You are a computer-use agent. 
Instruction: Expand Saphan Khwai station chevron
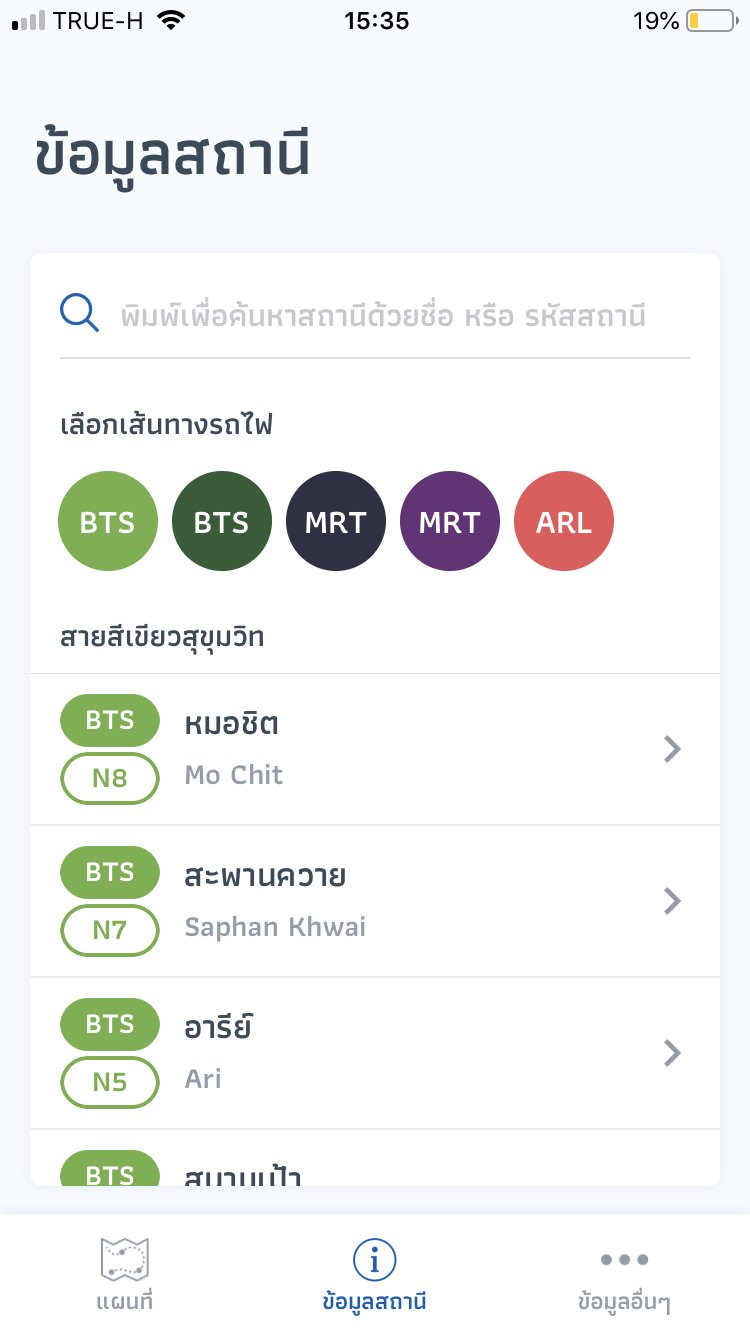pyautogui.click(x=672, y=901)
